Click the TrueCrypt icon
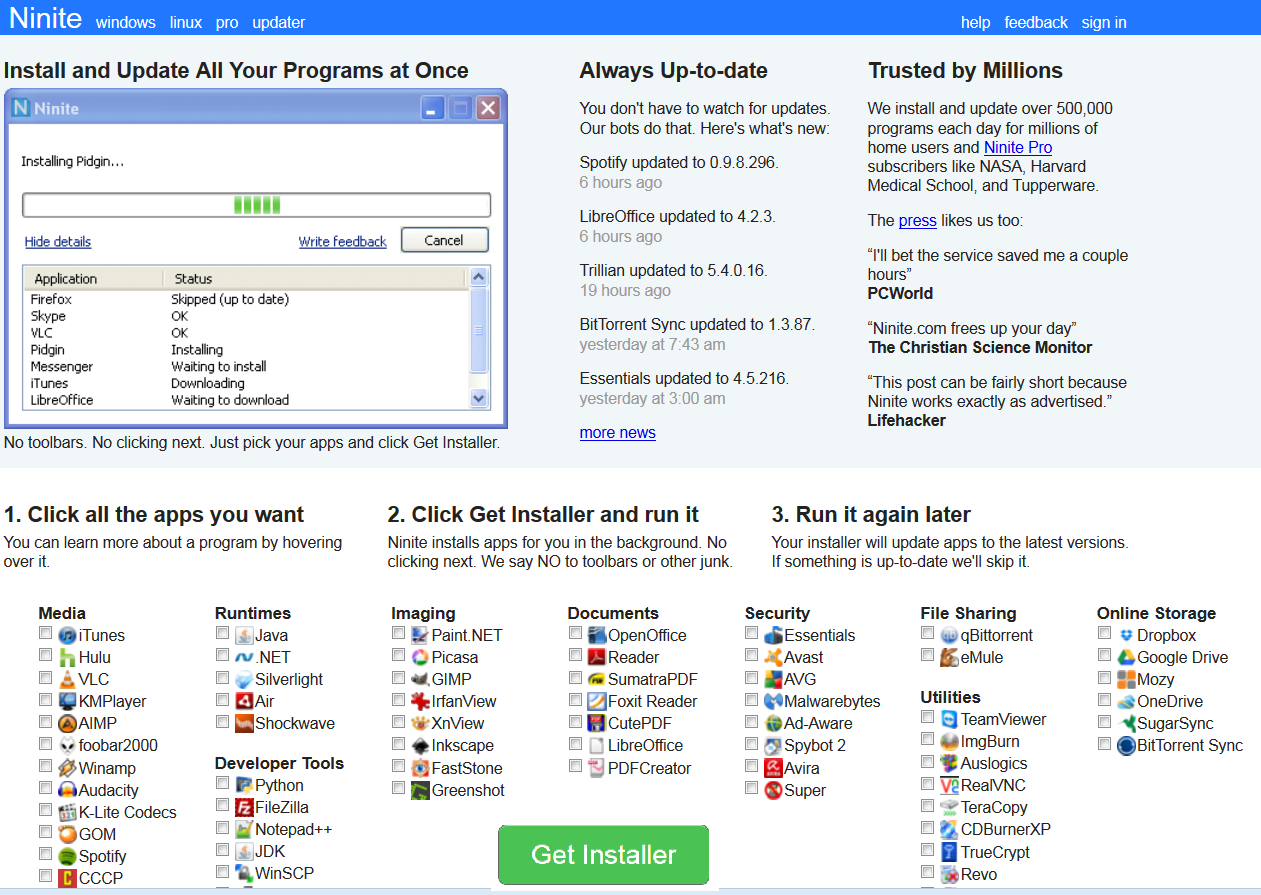1261x895 pixels. [x=950, y=852]
